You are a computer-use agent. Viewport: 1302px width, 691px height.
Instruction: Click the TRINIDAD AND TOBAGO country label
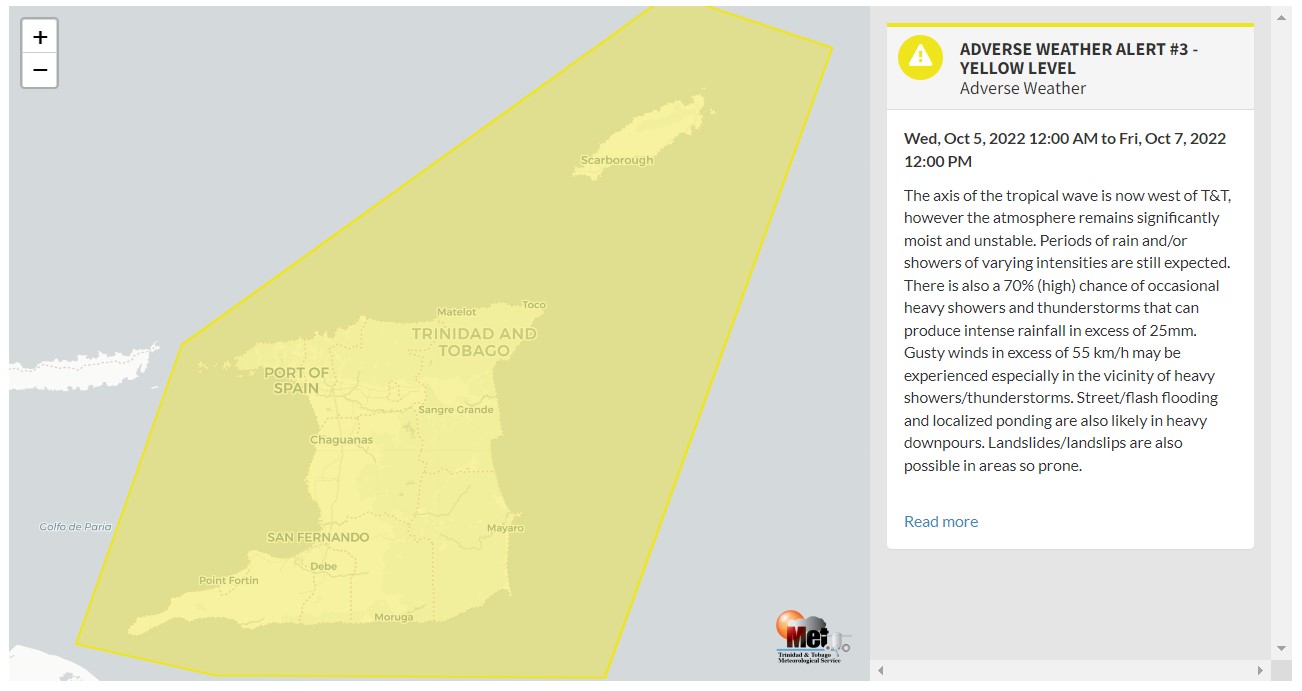[x=474, y=342]
